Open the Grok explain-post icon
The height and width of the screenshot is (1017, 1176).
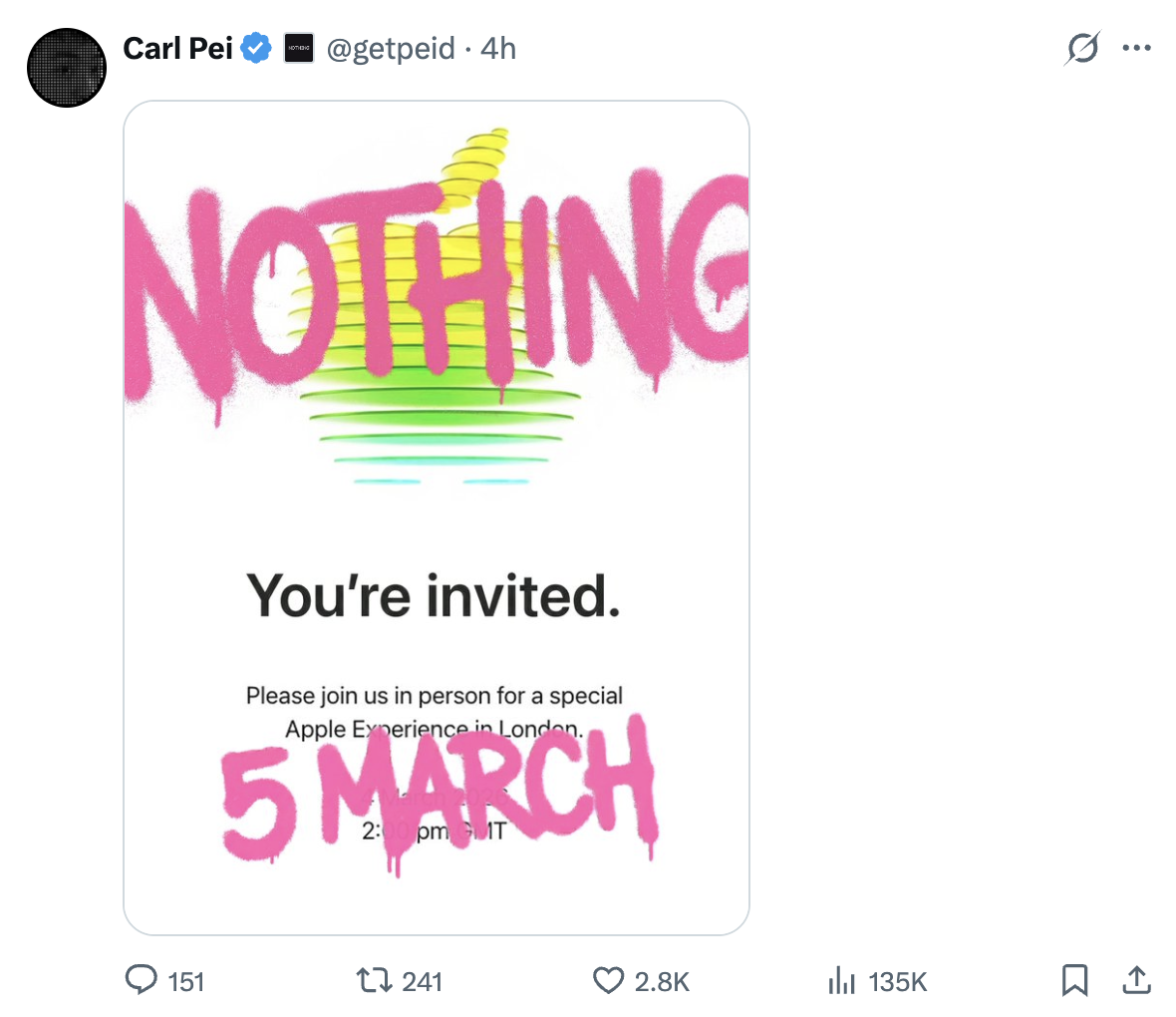click(1082, 48)
